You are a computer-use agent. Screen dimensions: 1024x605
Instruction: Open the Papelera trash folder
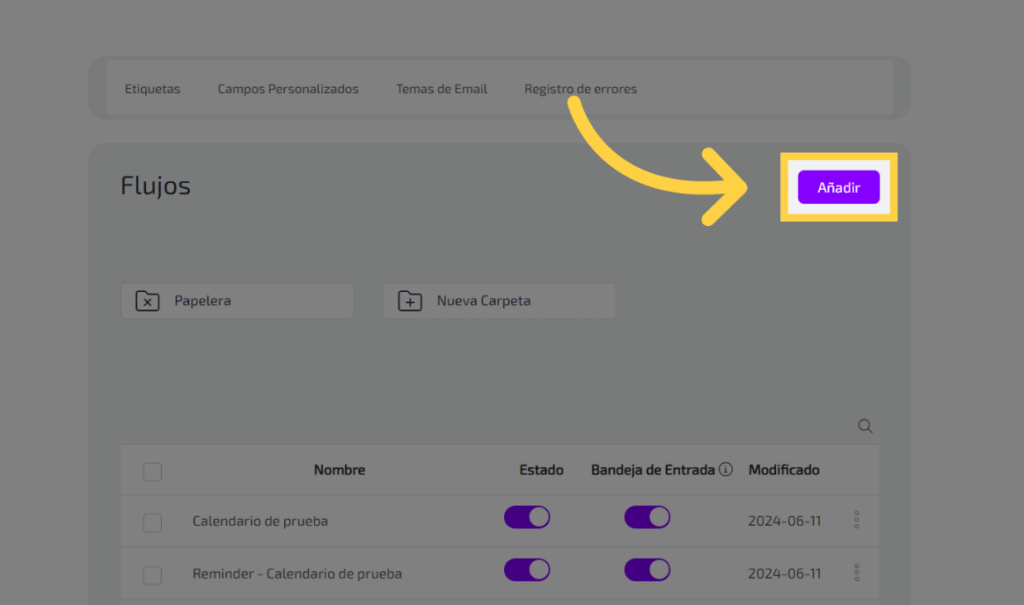pyautogui.click(x=237, y=301)
